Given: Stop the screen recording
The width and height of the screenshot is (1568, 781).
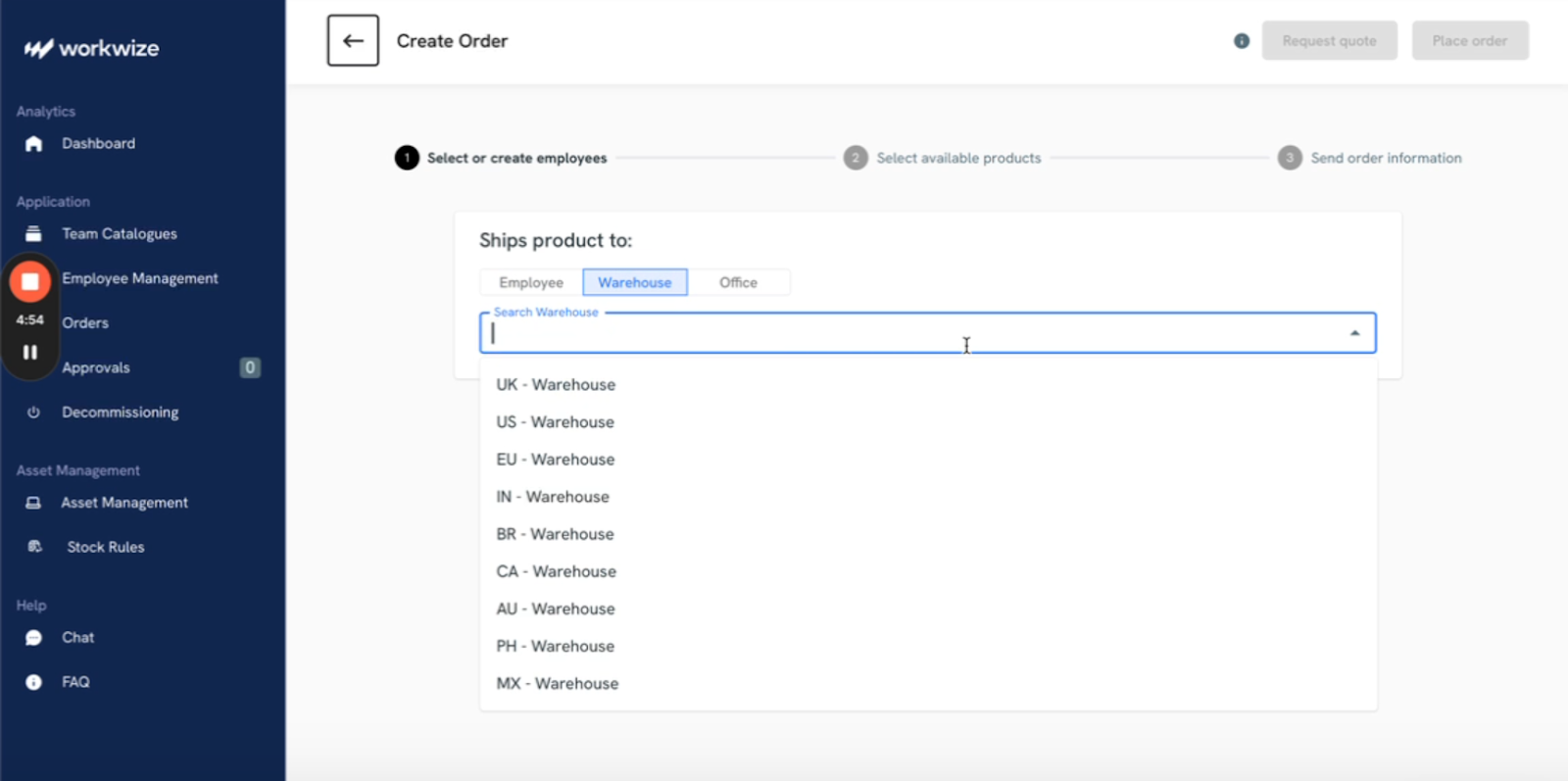Looking at the screenshot, I should tap(30, 282).
